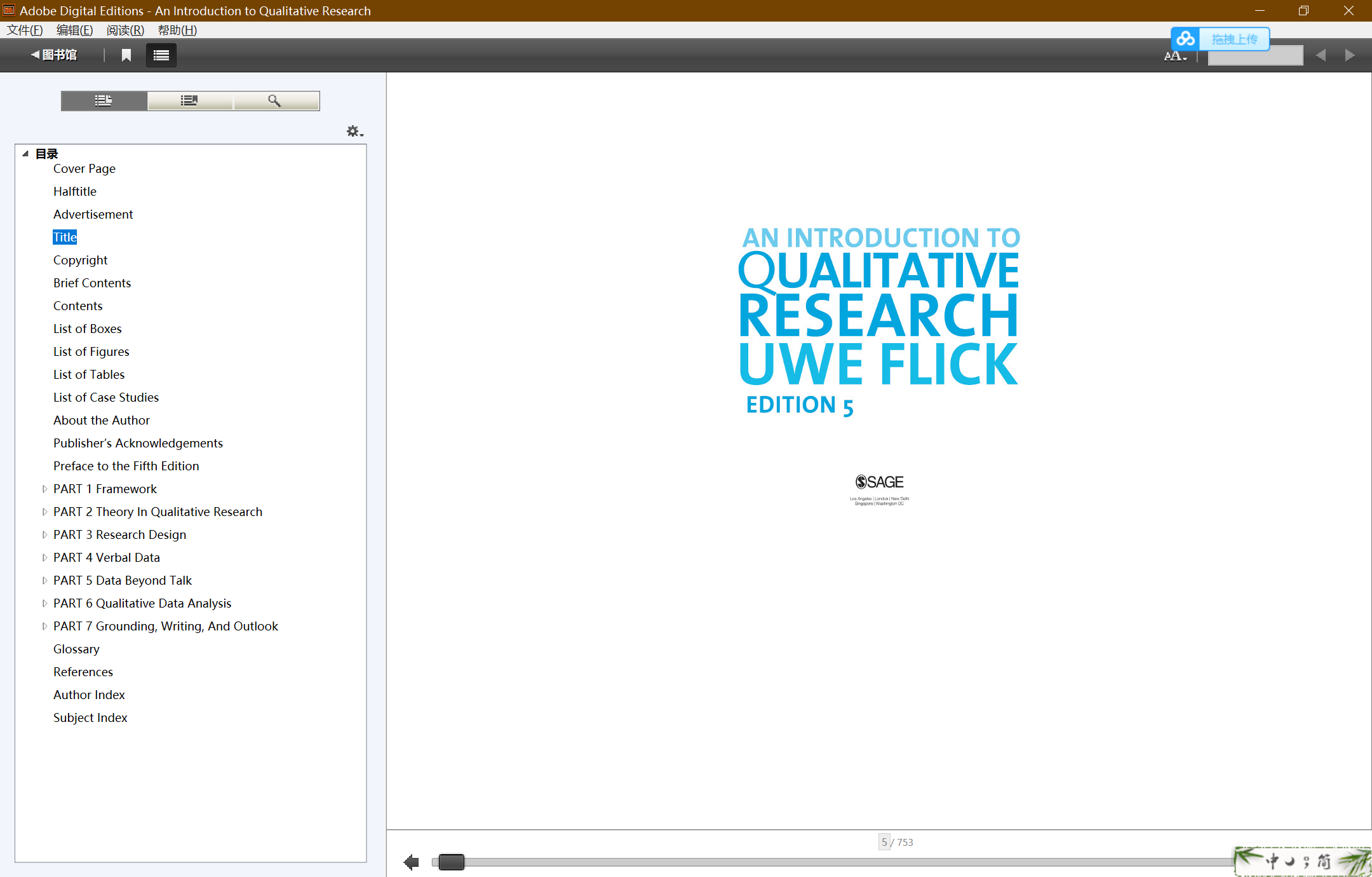
Task: Open the Advertisement entry
Action: pyautogui.click(x=93, y=214)
